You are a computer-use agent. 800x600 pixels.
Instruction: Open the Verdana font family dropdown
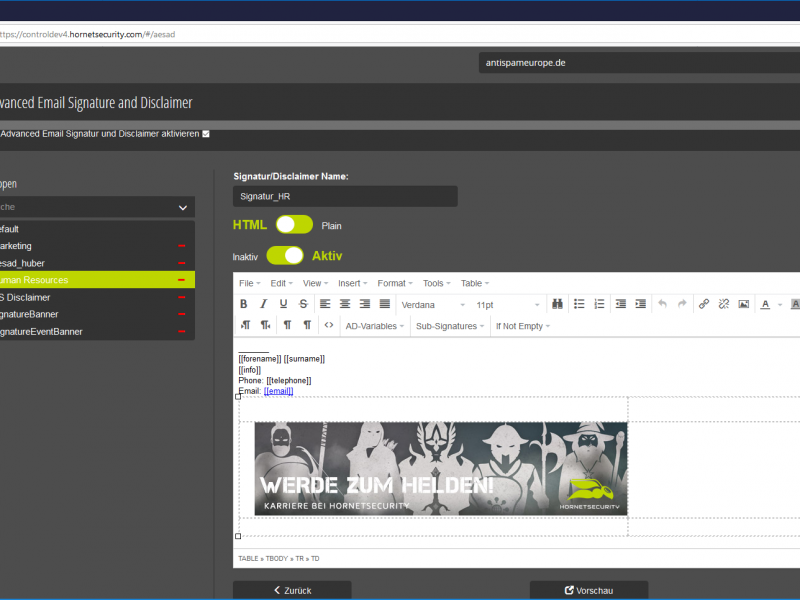tap(433, 305)
